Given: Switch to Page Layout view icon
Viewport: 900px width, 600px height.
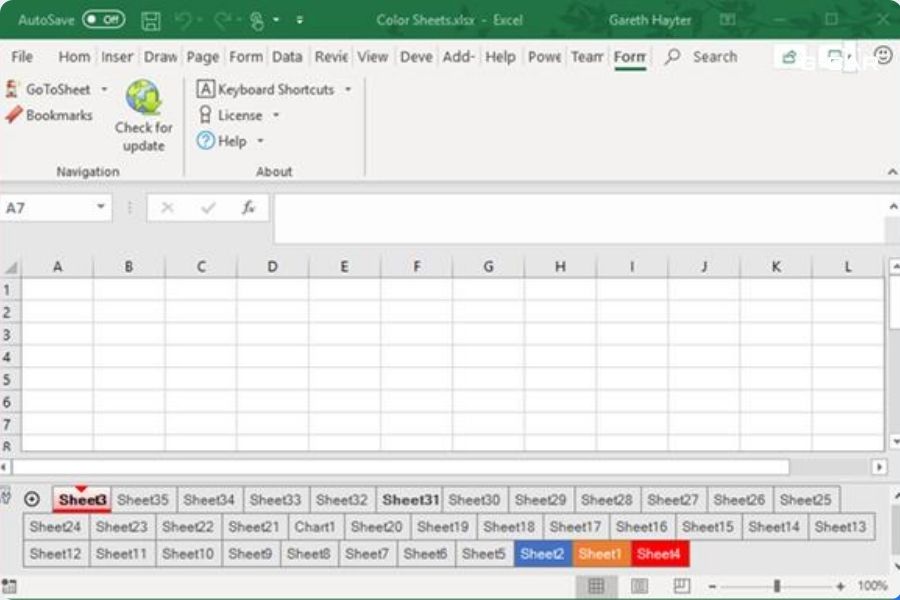Looking at the screenshot, I should point(639,586).
